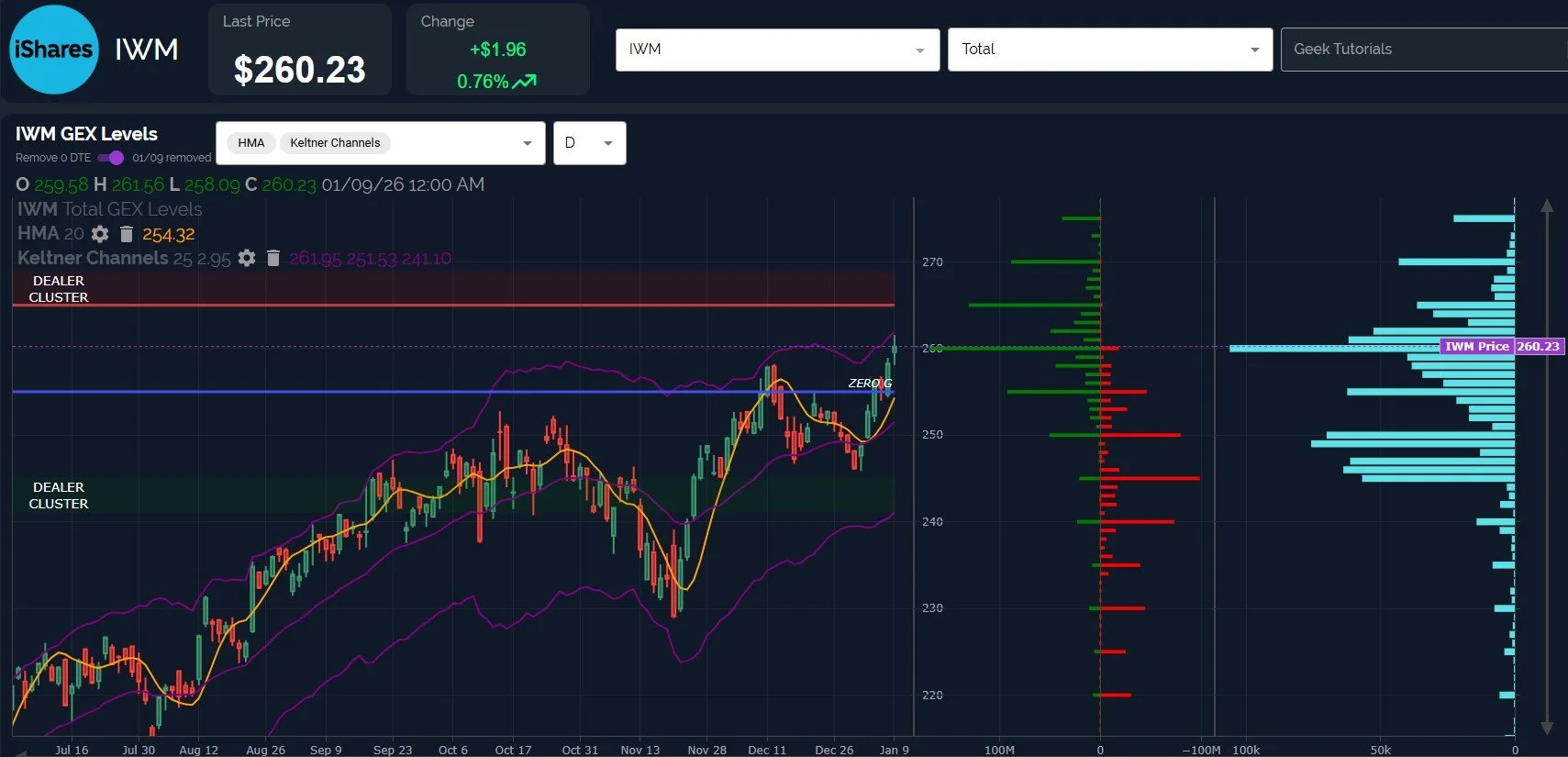
Task: Open the D timeframe dropdown
Action: (589, 143)
